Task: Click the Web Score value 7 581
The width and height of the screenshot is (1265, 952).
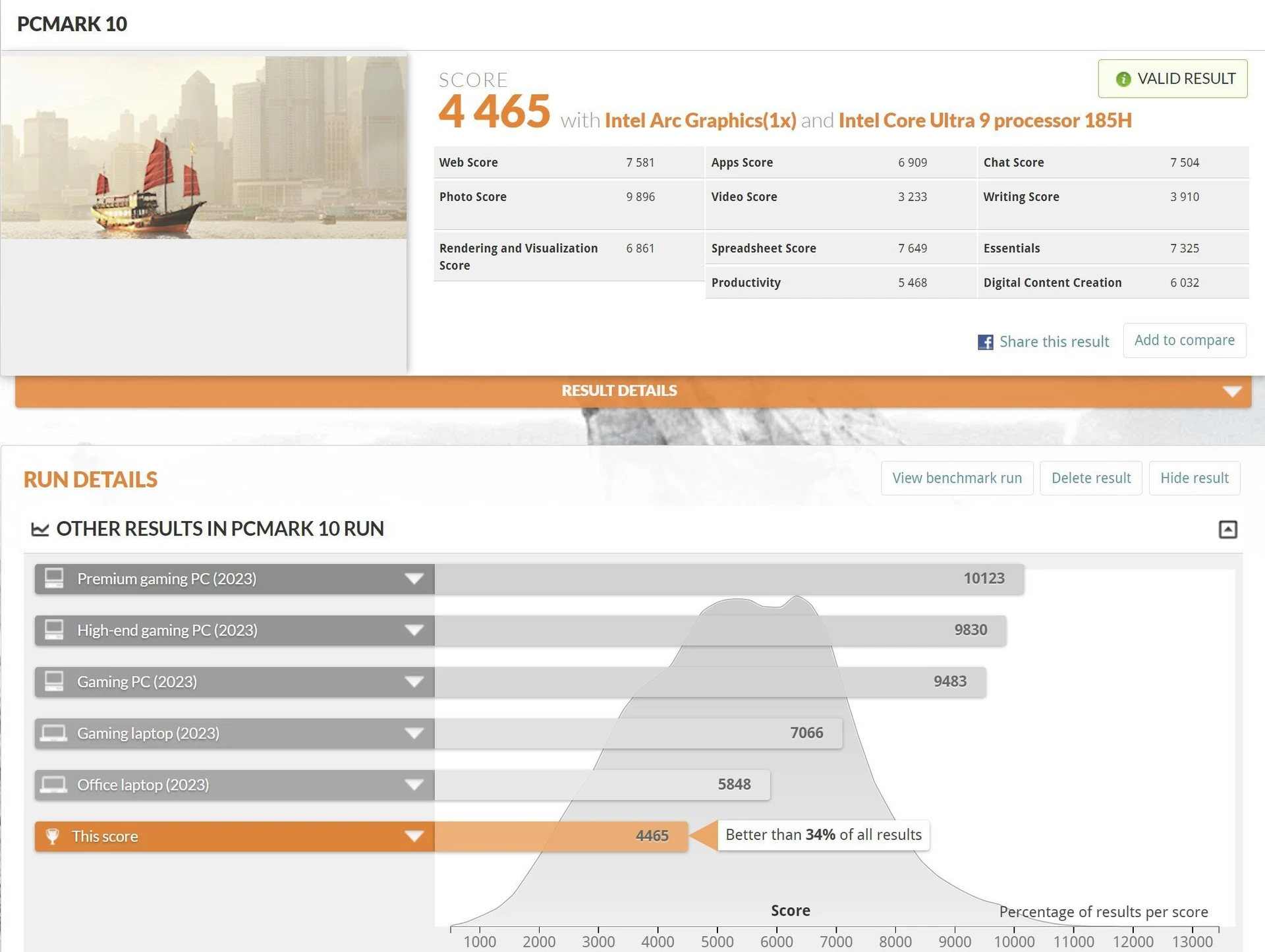Action: tap(640, 163)
